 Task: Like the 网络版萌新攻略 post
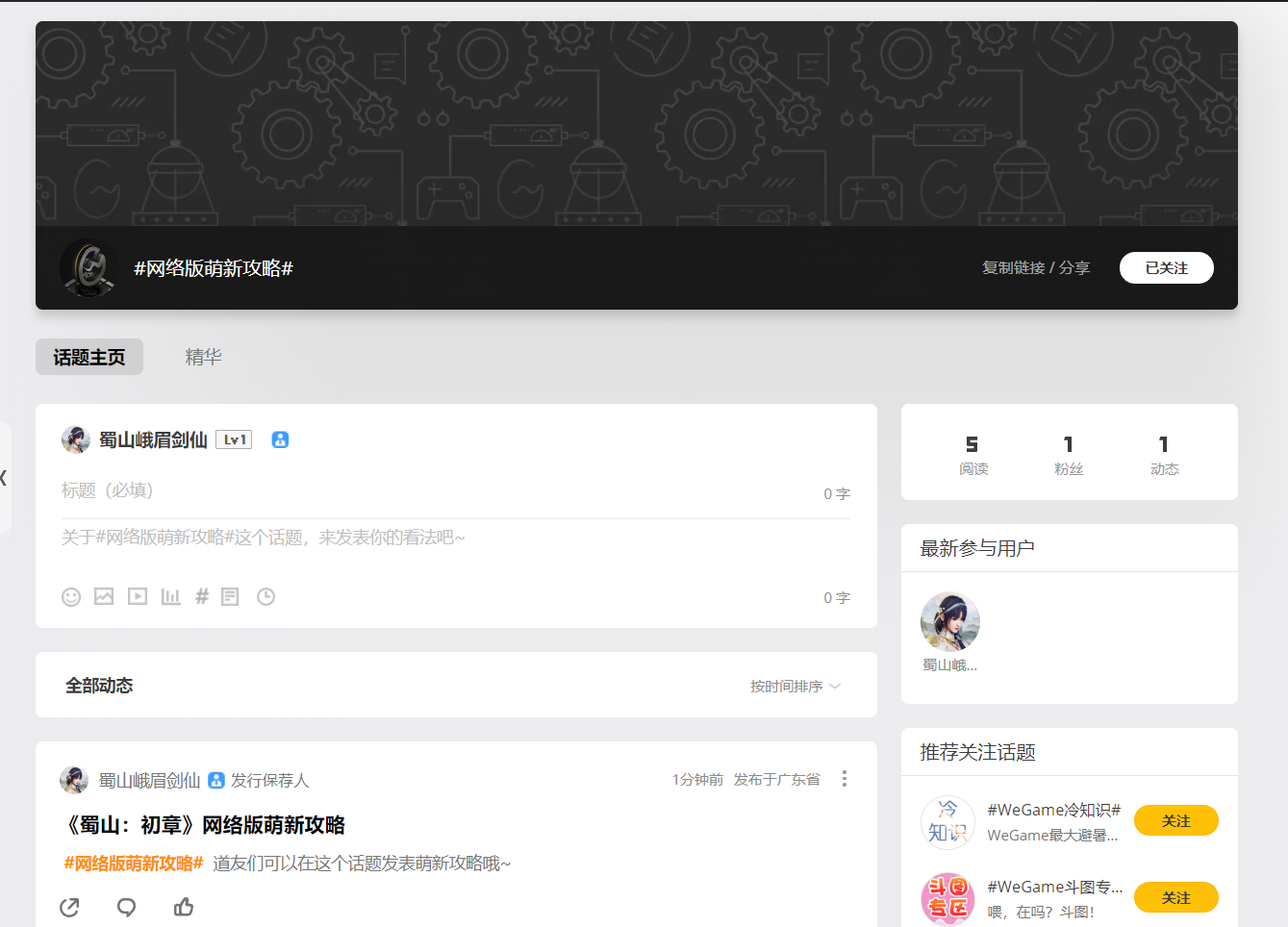coord(184,907)
